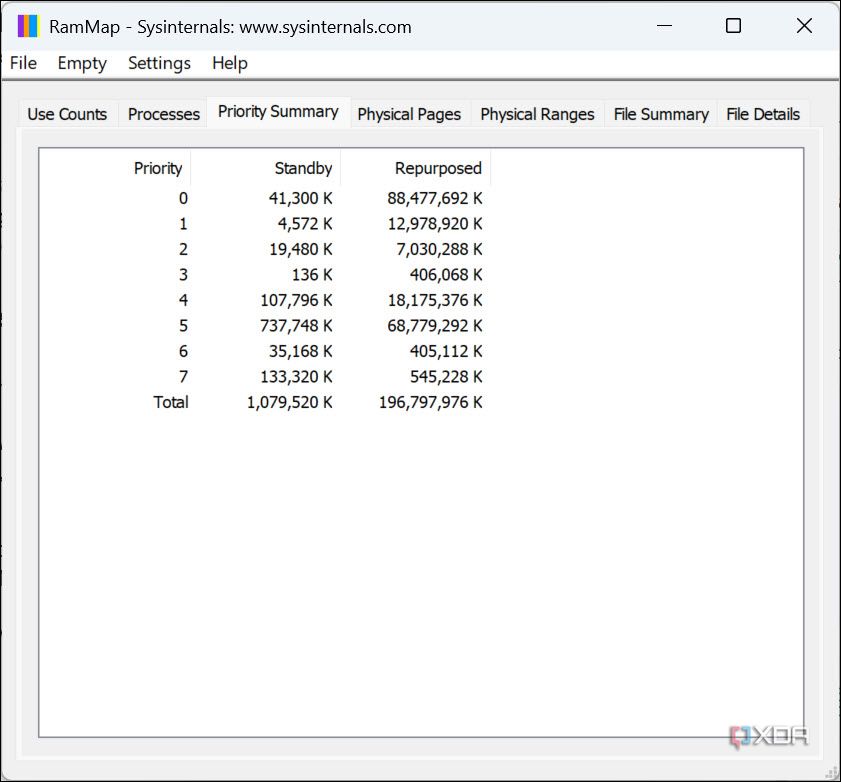Open the Empty menu
Image resolution: width=841 pixels, height=782 pixels.
(x=82, y=63)
